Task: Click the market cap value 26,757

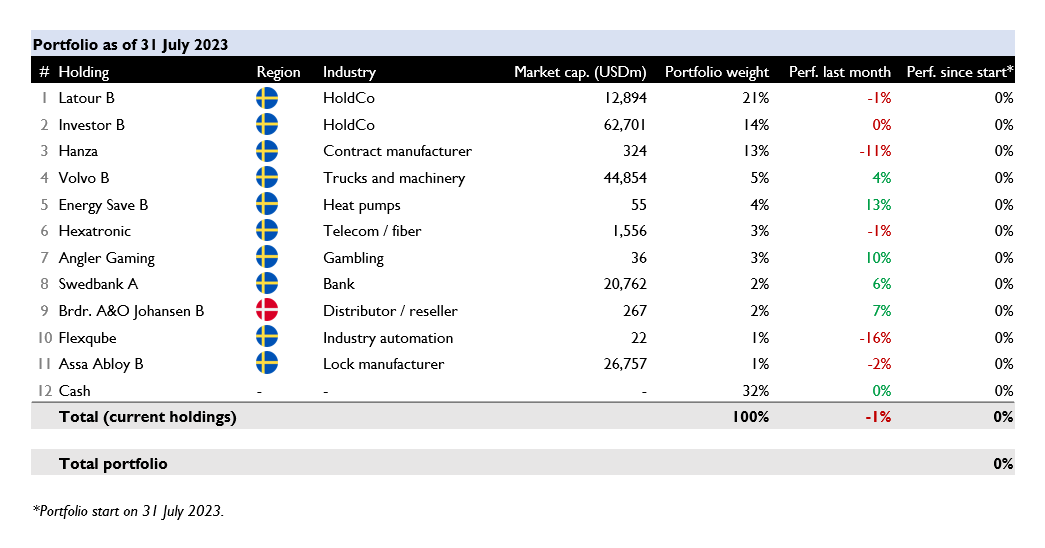Action: click(625, 364)
